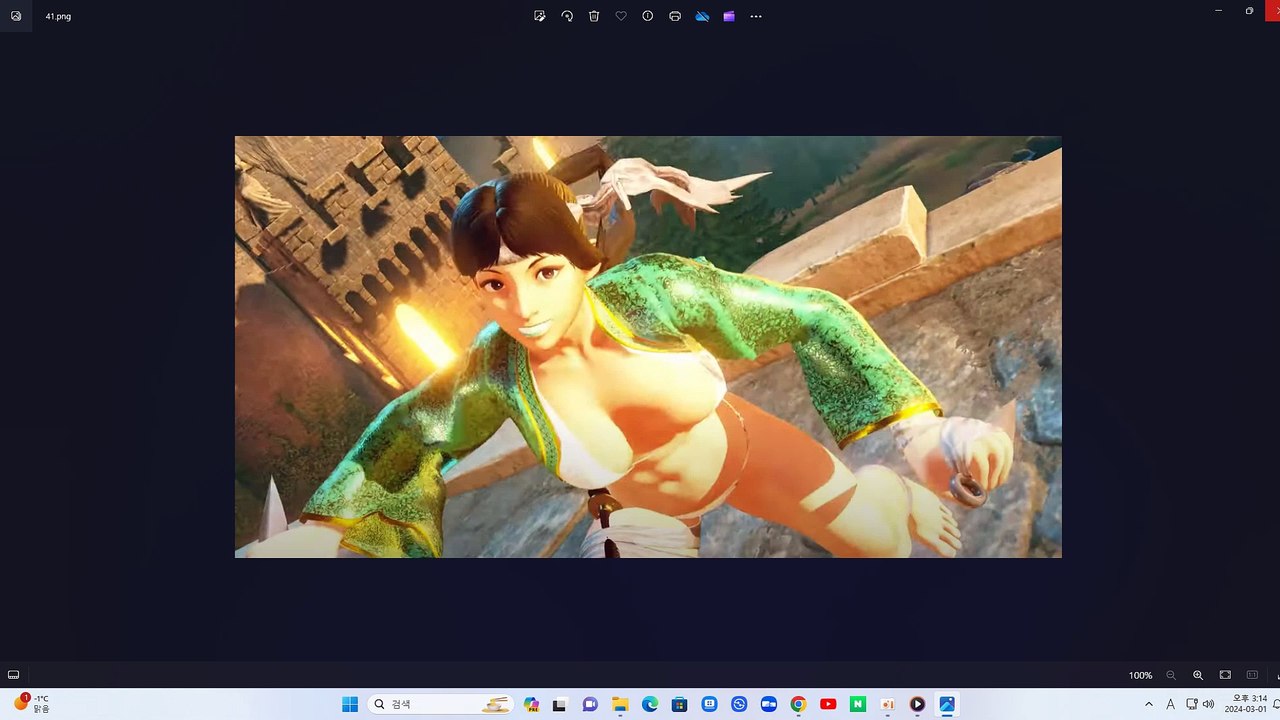Launch Microsoft Edge from the taskbar
The height and width of the screenshot is (720, 1280).
tap(649, 704)
